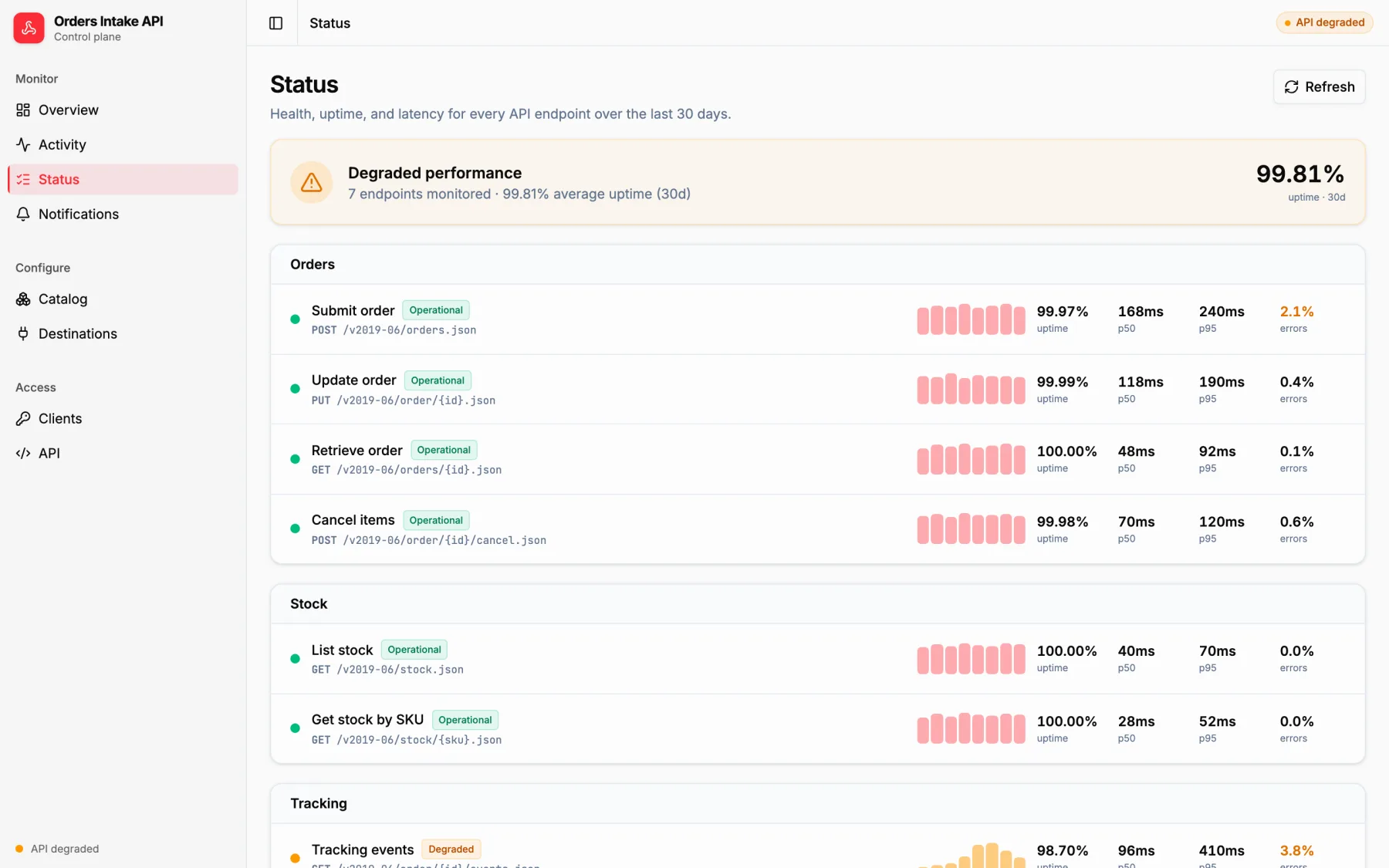
Task: Click the Stock section header
Action: point(818,604)
